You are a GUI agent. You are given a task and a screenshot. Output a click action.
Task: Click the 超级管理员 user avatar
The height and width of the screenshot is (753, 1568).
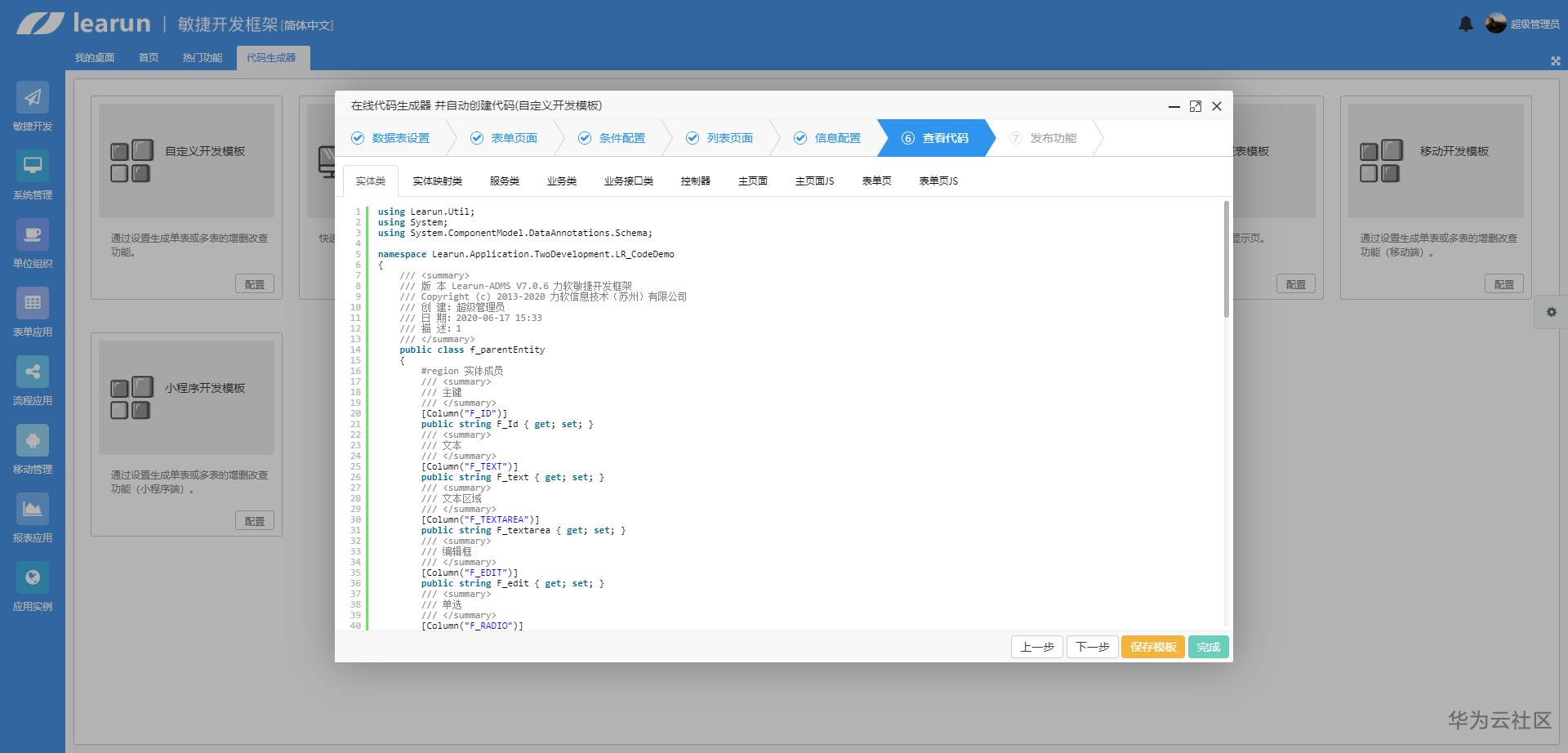[x=1495, y=24]
